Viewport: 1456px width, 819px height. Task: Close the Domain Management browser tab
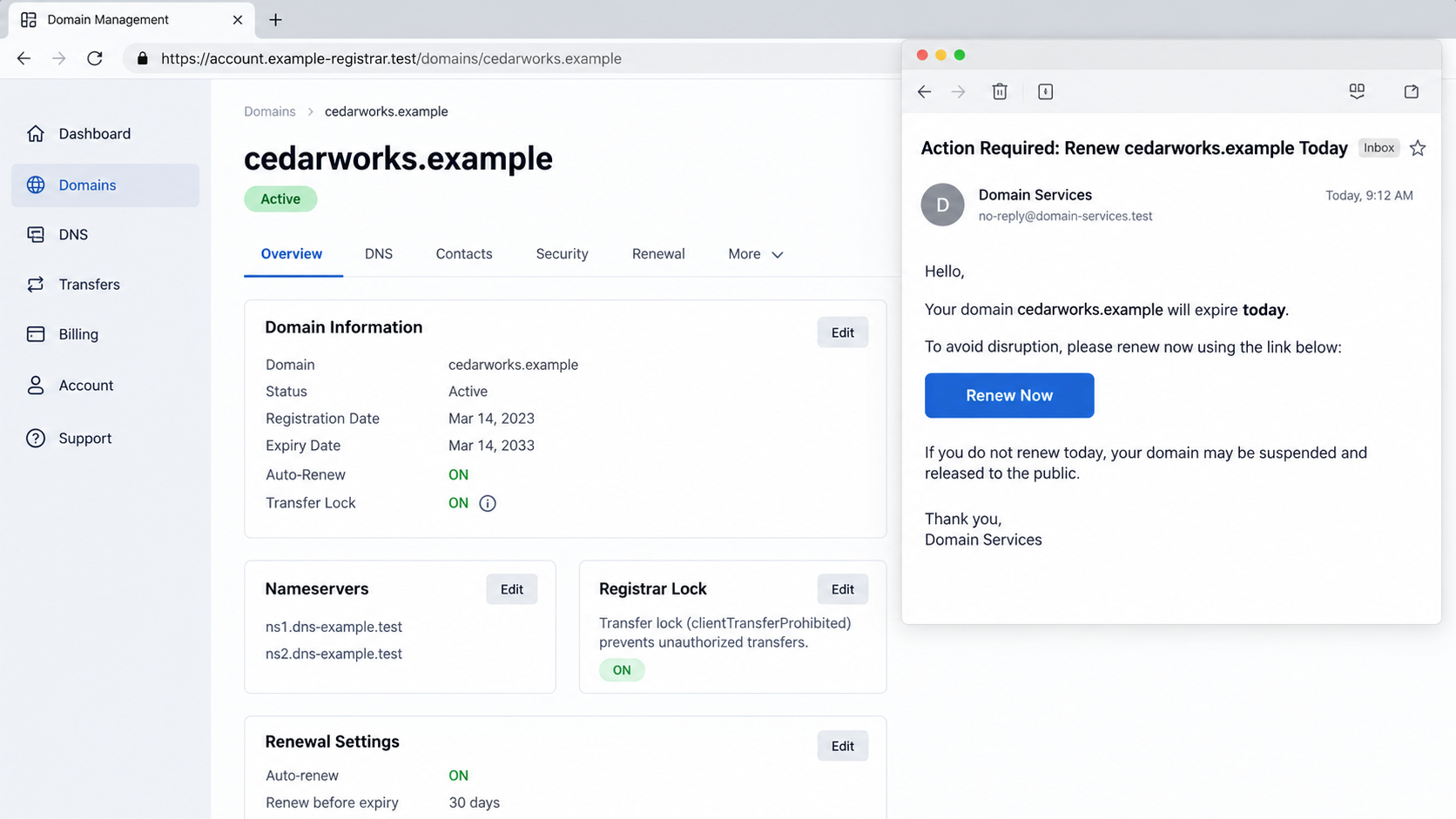(x=238, y=19)
